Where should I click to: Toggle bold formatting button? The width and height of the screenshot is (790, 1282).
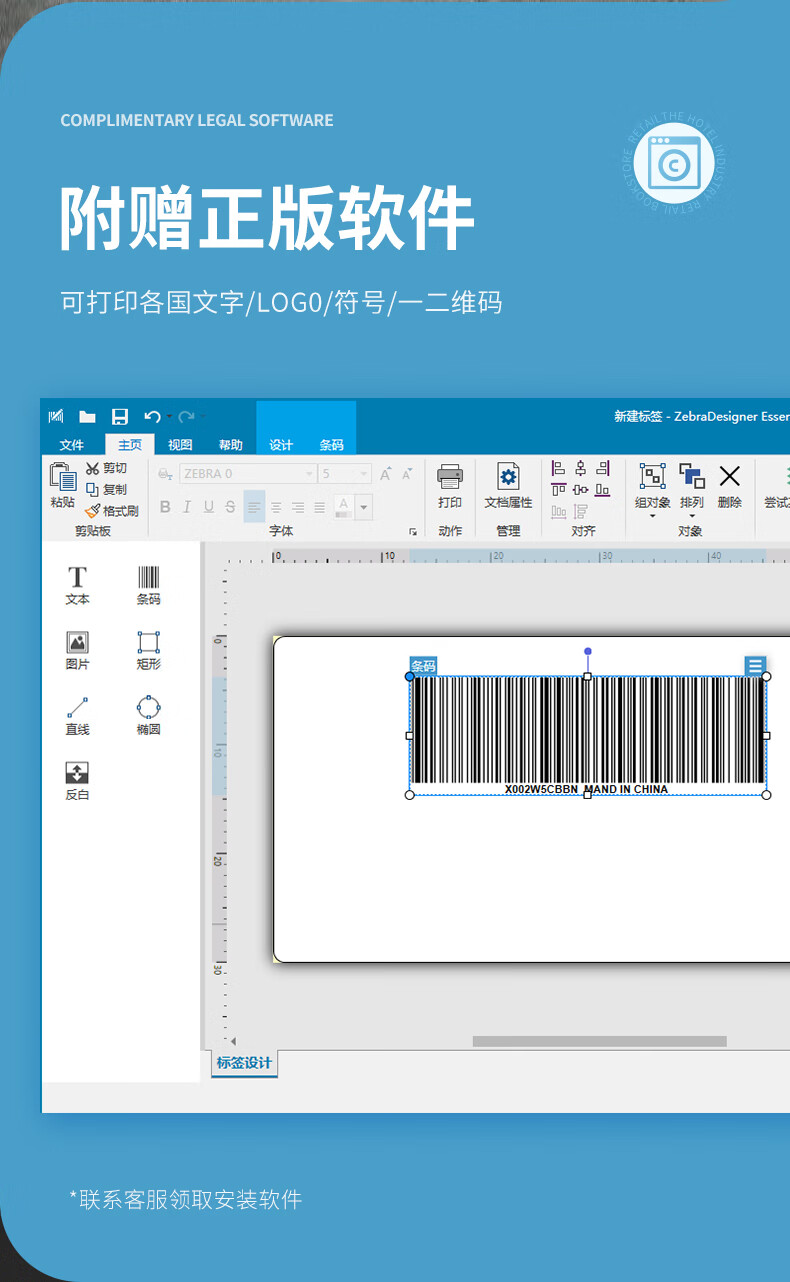[x=165, y=507]
